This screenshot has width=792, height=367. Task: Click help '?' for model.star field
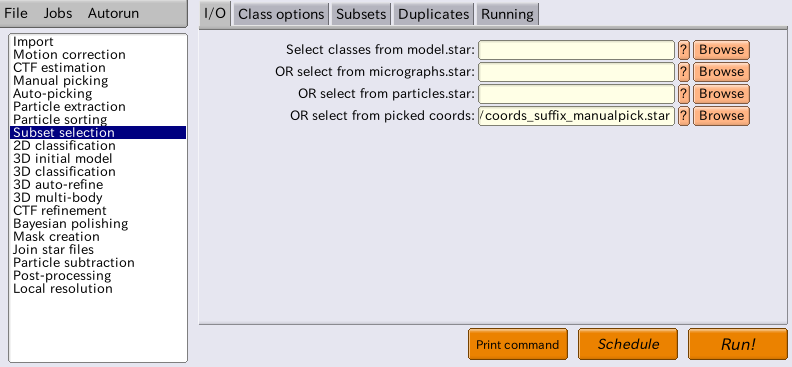(683, 50)
